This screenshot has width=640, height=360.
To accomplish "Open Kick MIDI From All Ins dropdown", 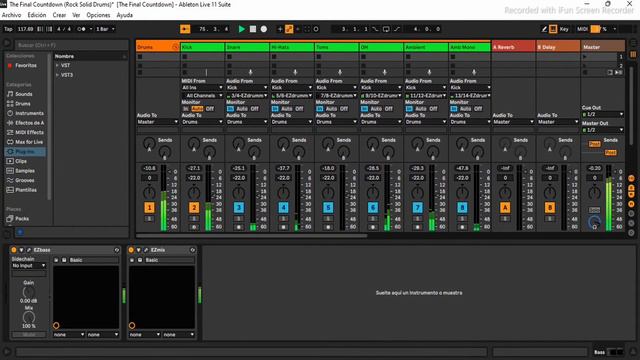I will coord(202,87).
